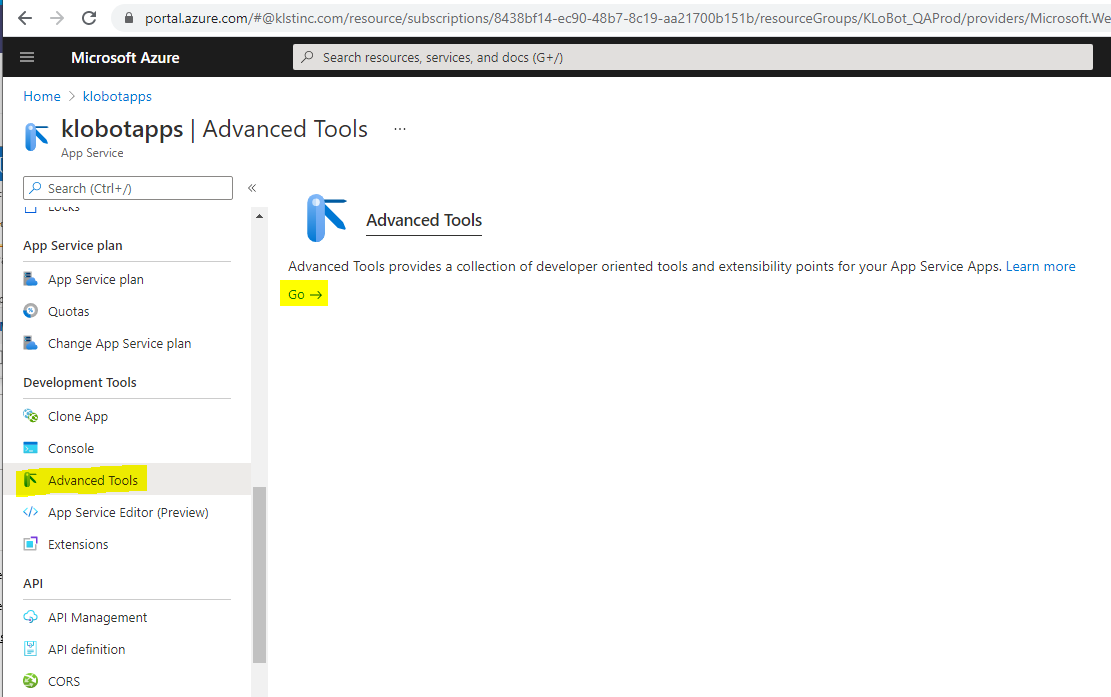Click the Advanced Tools underlined heading
The height and width of the screenshot is (697, 1111).
(x=424, y=220)
